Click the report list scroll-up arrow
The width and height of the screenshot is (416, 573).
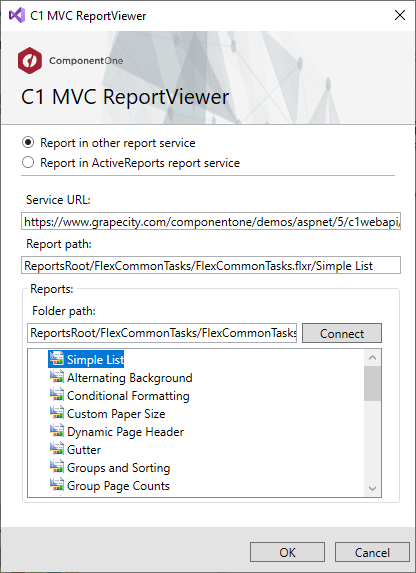coord(372,358)
